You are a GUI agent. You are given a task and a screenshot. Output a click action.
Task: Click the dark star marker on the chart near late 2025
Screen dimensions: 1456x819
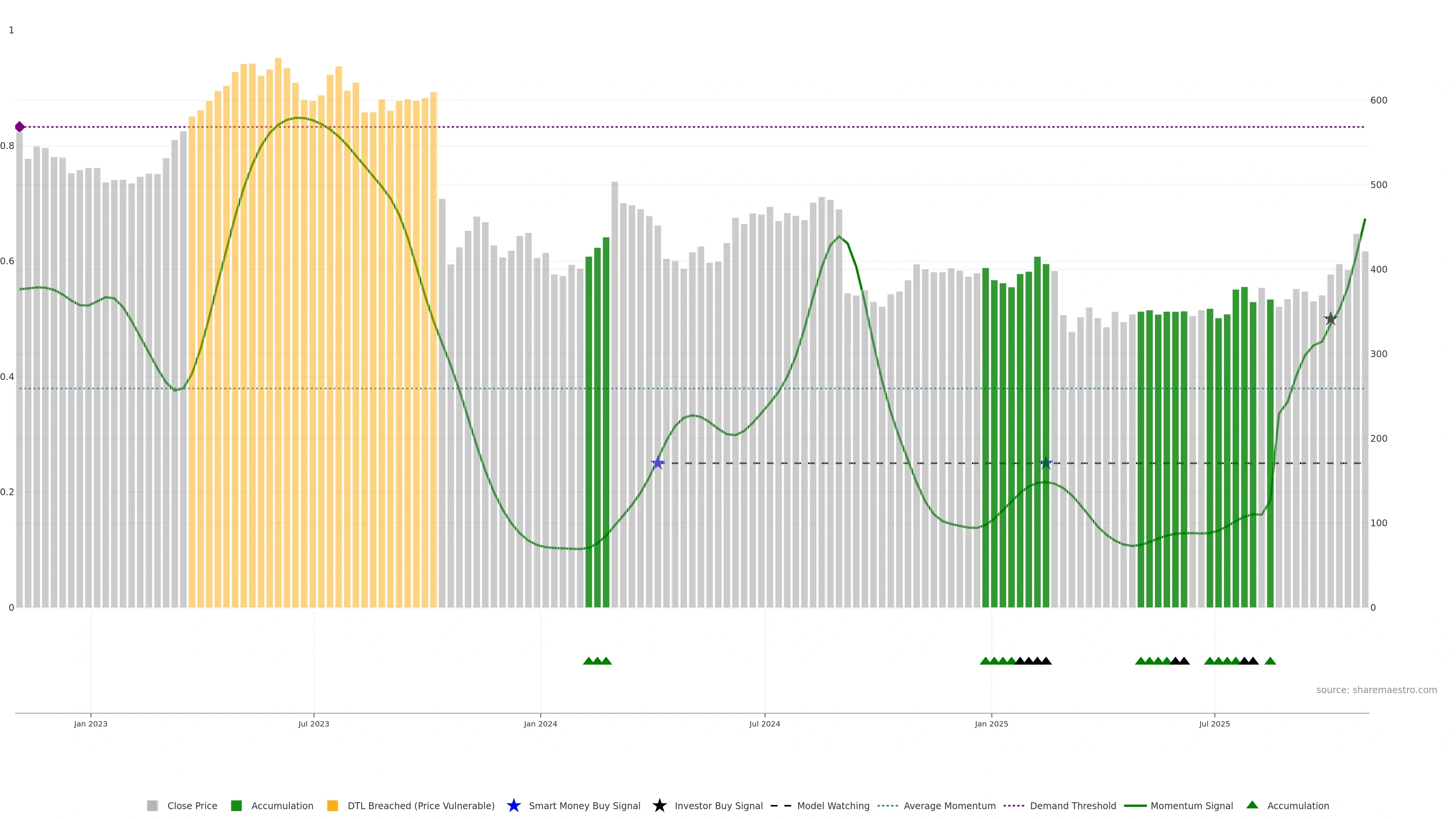[x=1330, y=319]
